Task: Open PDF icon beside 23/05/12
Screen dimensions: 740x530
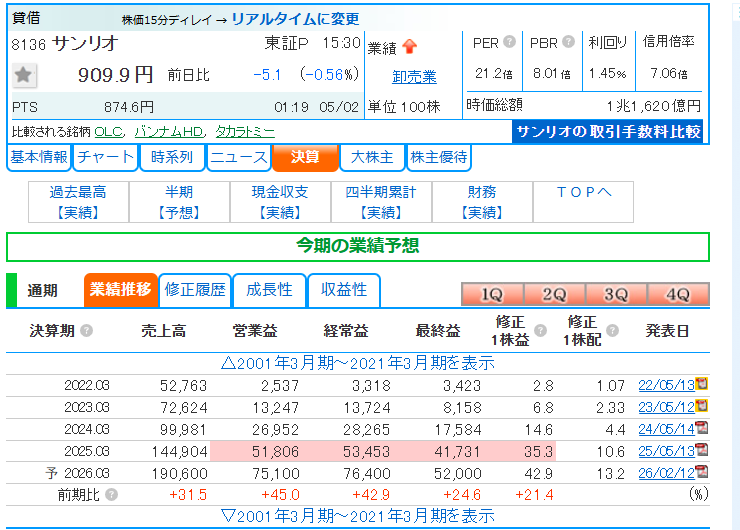Action: click(x=702, y=405)
